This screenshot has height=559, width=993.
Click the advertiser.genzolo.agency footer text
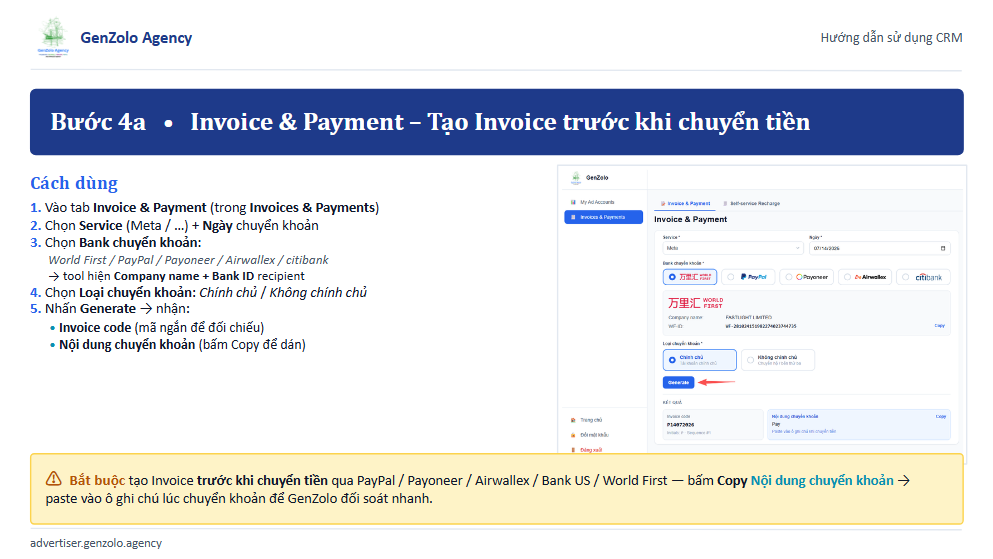(x=96, y=543)
